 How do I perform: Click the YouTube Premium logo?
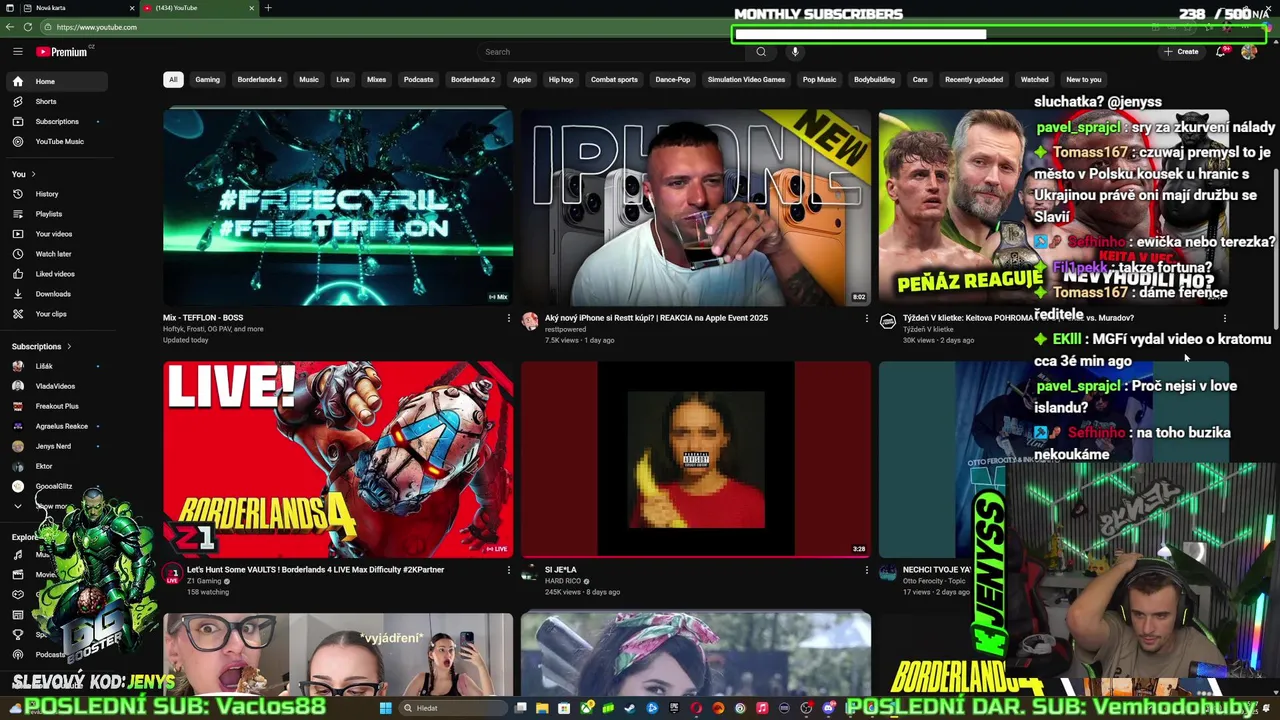pos(64,52)
